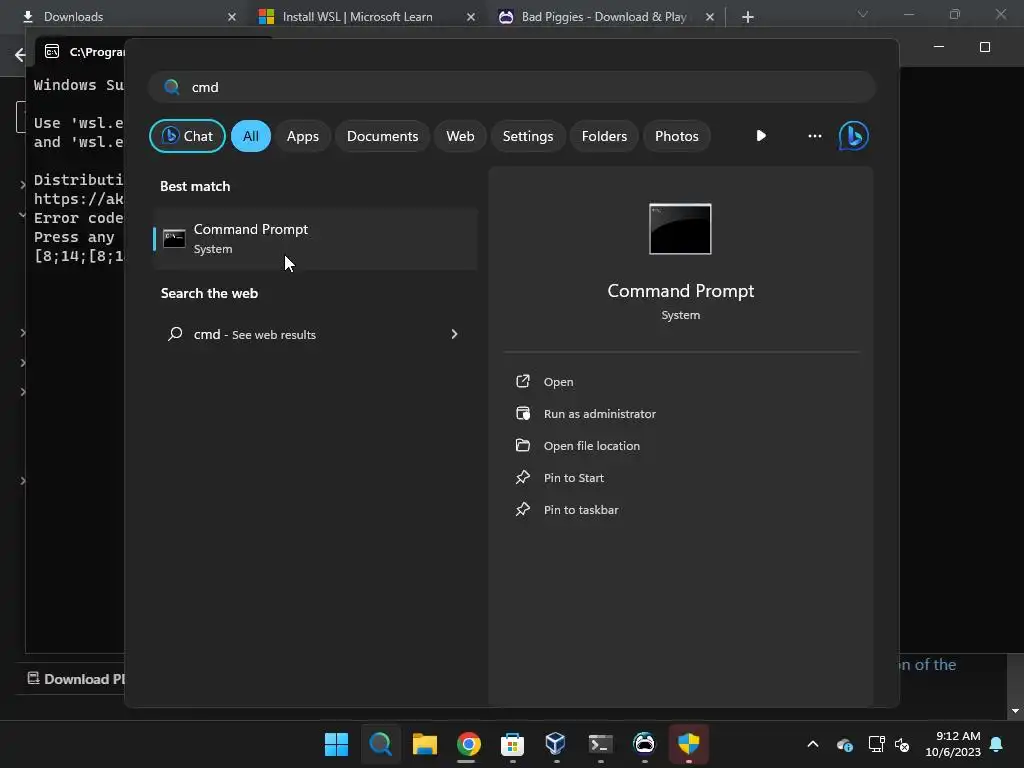Open Google Chrome from the taskbar
This screenshot has width=1024, height=768.
[x=468, y=744]
